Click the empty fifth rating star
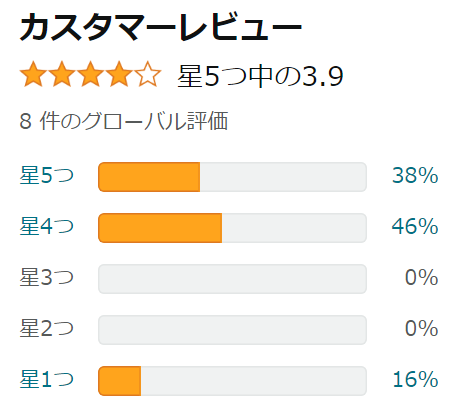Screen dimensions: 457x410 147,74
